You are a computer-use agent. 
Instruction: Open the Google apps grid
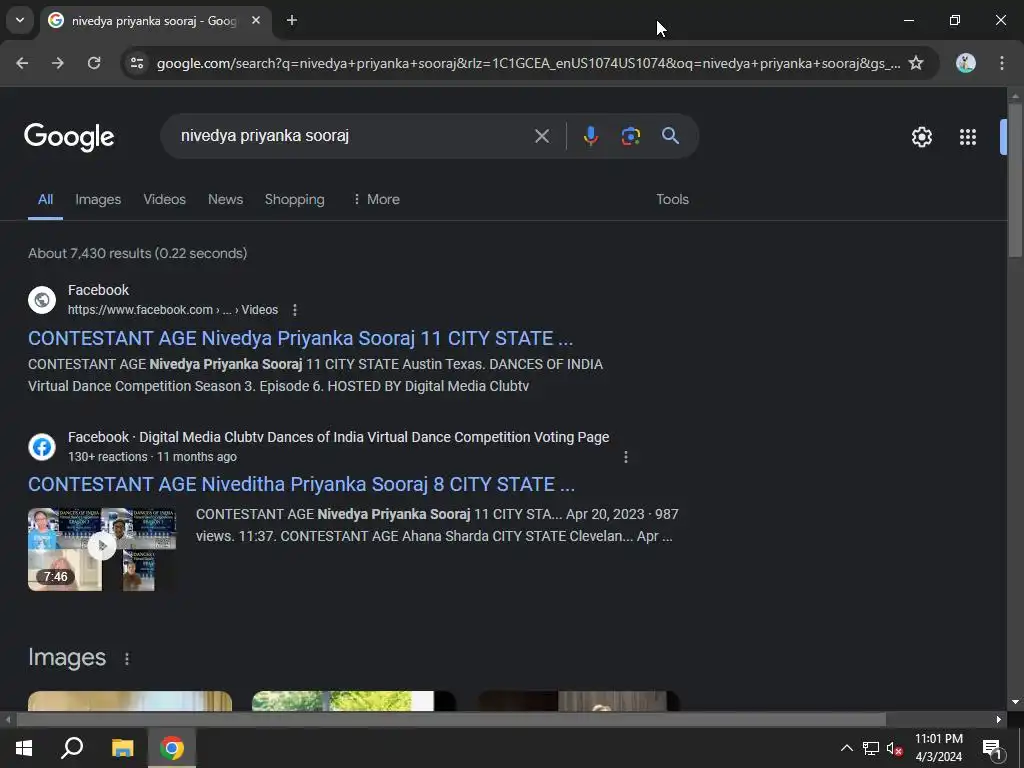(968, 136)
